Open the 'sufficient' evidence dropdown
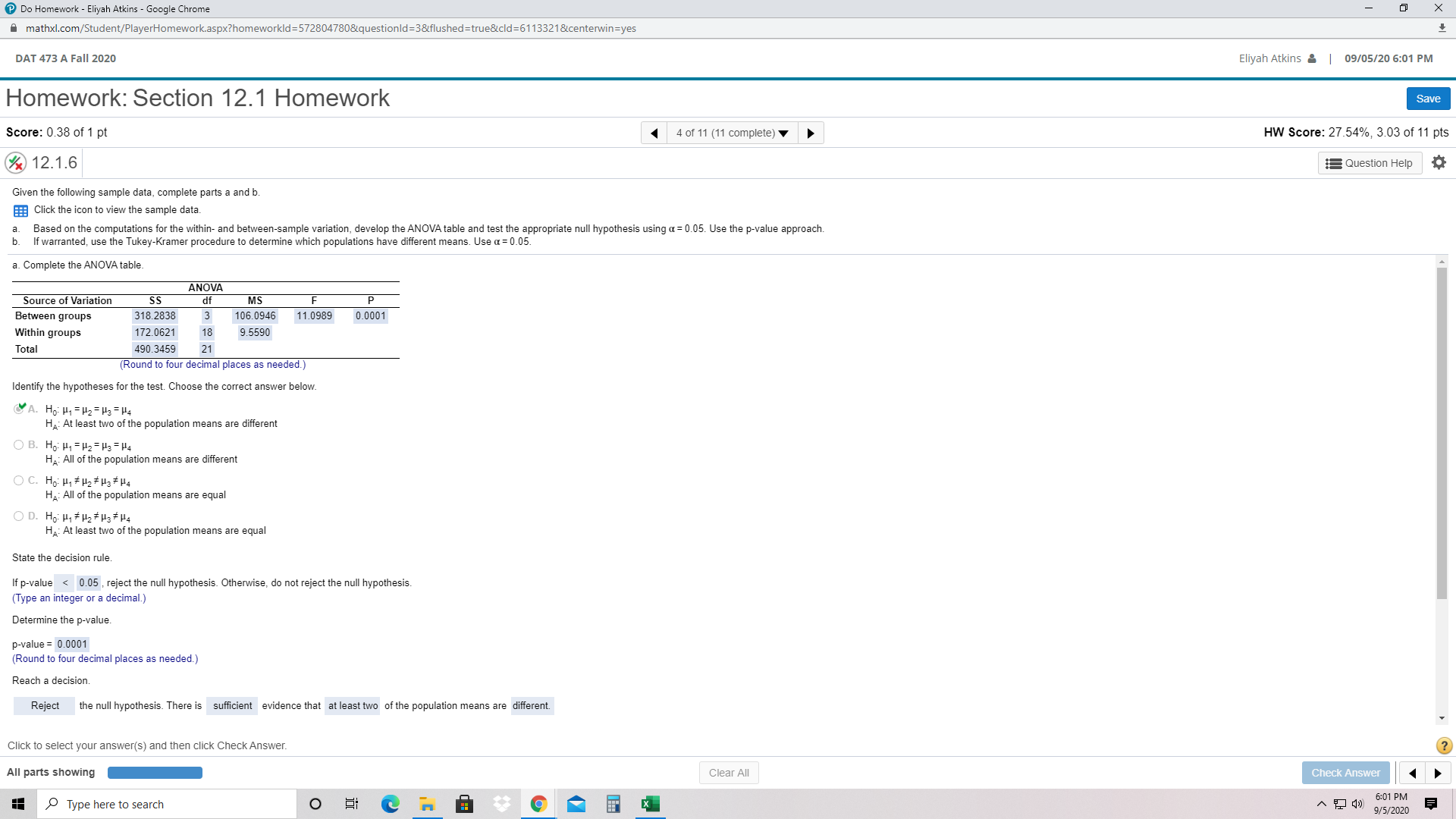This screenshot has height=819, width=1456. 232,706
